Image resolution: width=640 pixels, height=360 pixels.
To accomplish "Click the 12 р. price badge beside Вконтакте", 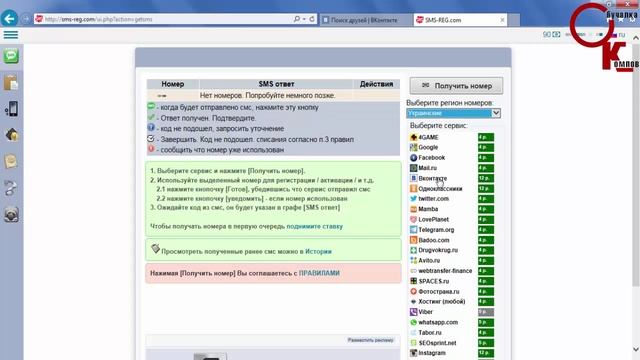I will click(486, 178).
